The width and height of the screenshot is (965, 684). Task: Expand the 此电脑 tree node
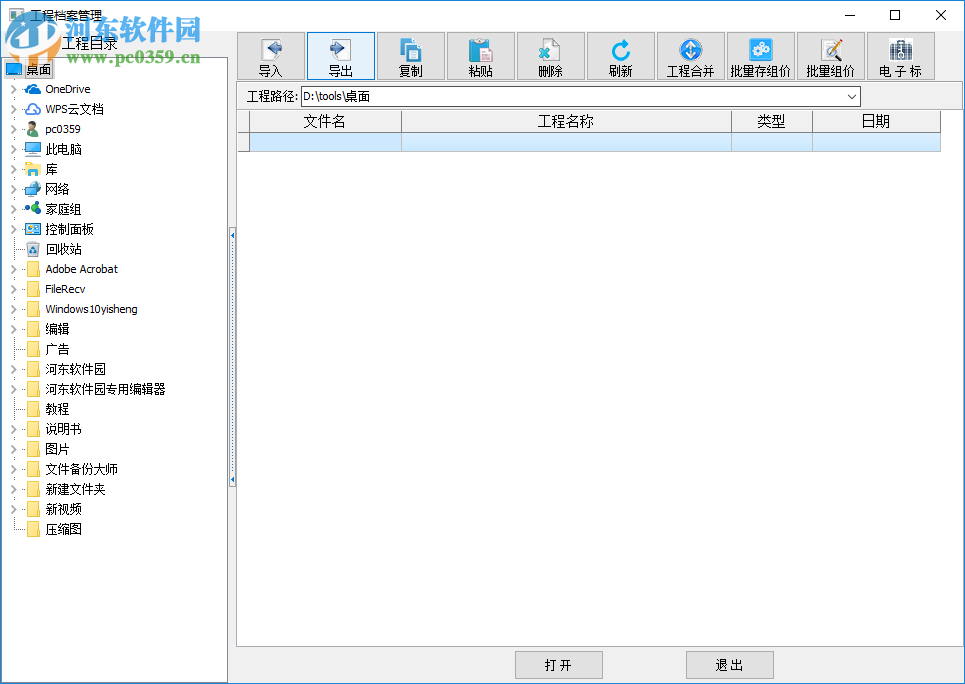(14, 148)
